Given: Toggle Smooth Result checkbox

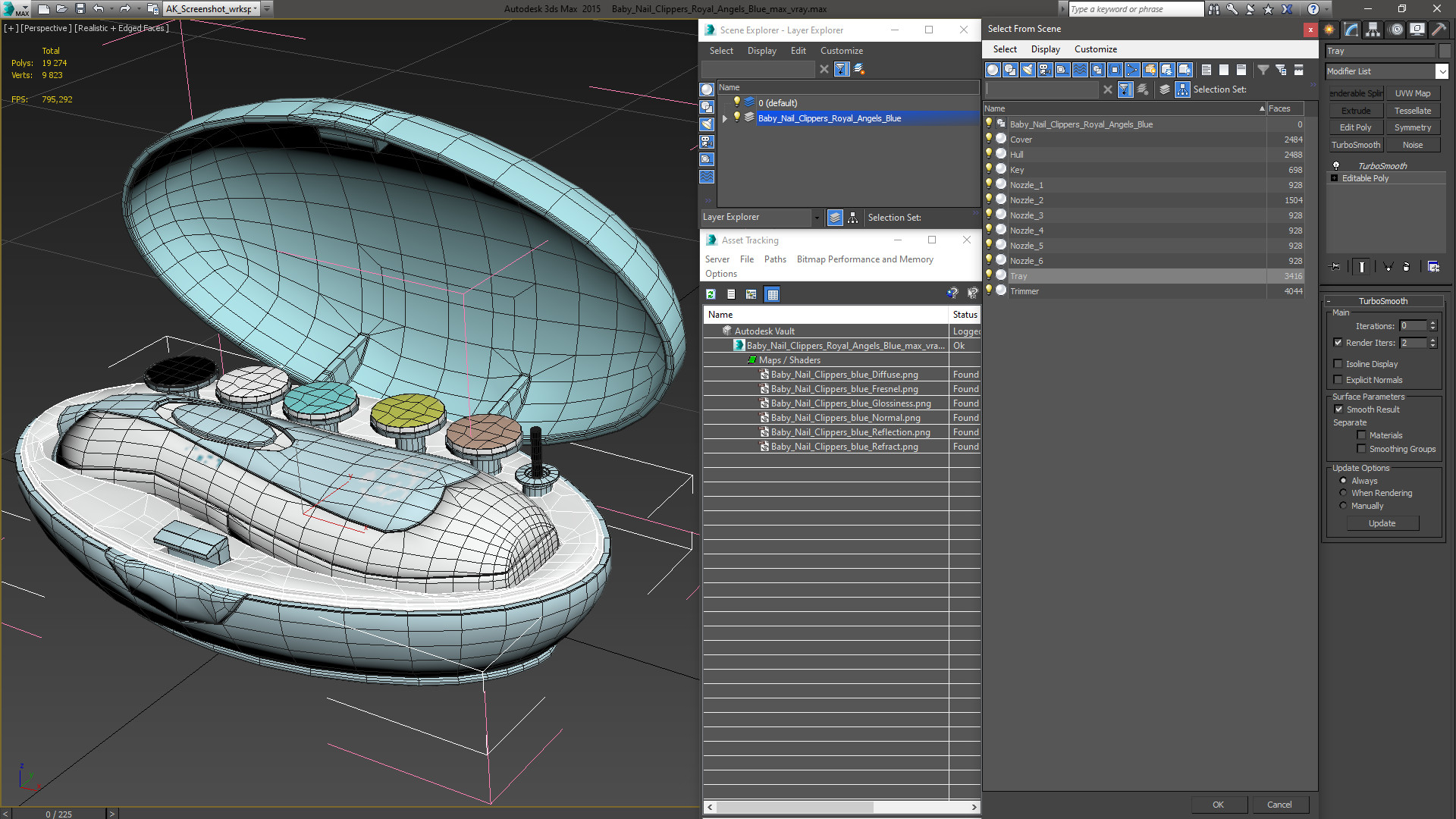Looking at the screenshot, I should point(1339,409).
